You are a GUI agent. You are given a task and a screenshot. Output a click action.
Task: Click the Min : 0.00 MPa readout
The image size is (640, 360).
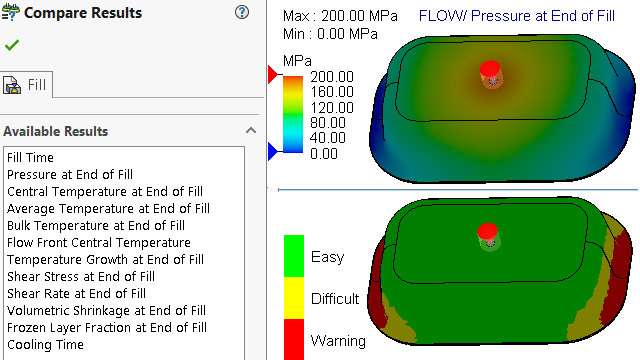click(x=330, y=33)
